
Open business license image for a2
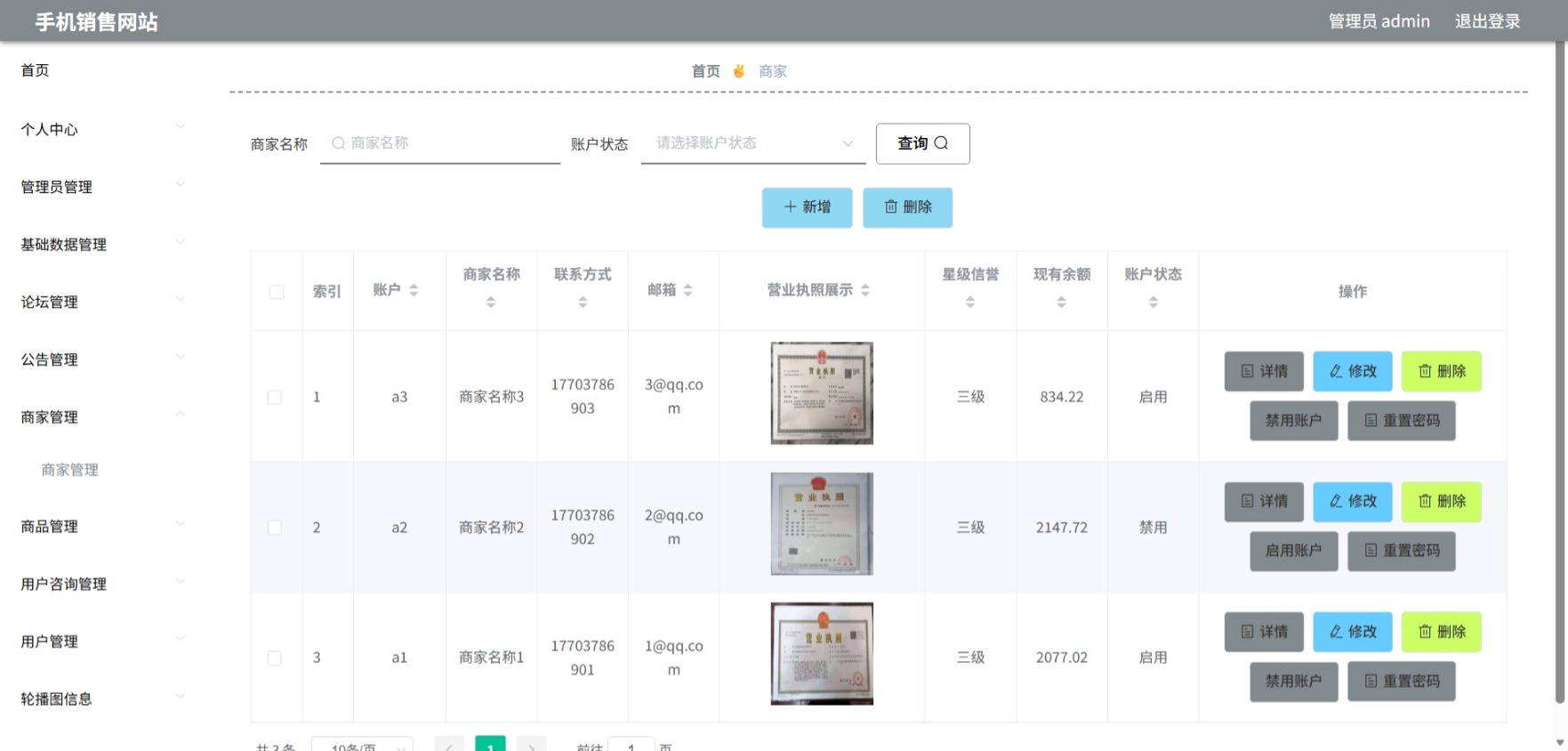point(822,524)
